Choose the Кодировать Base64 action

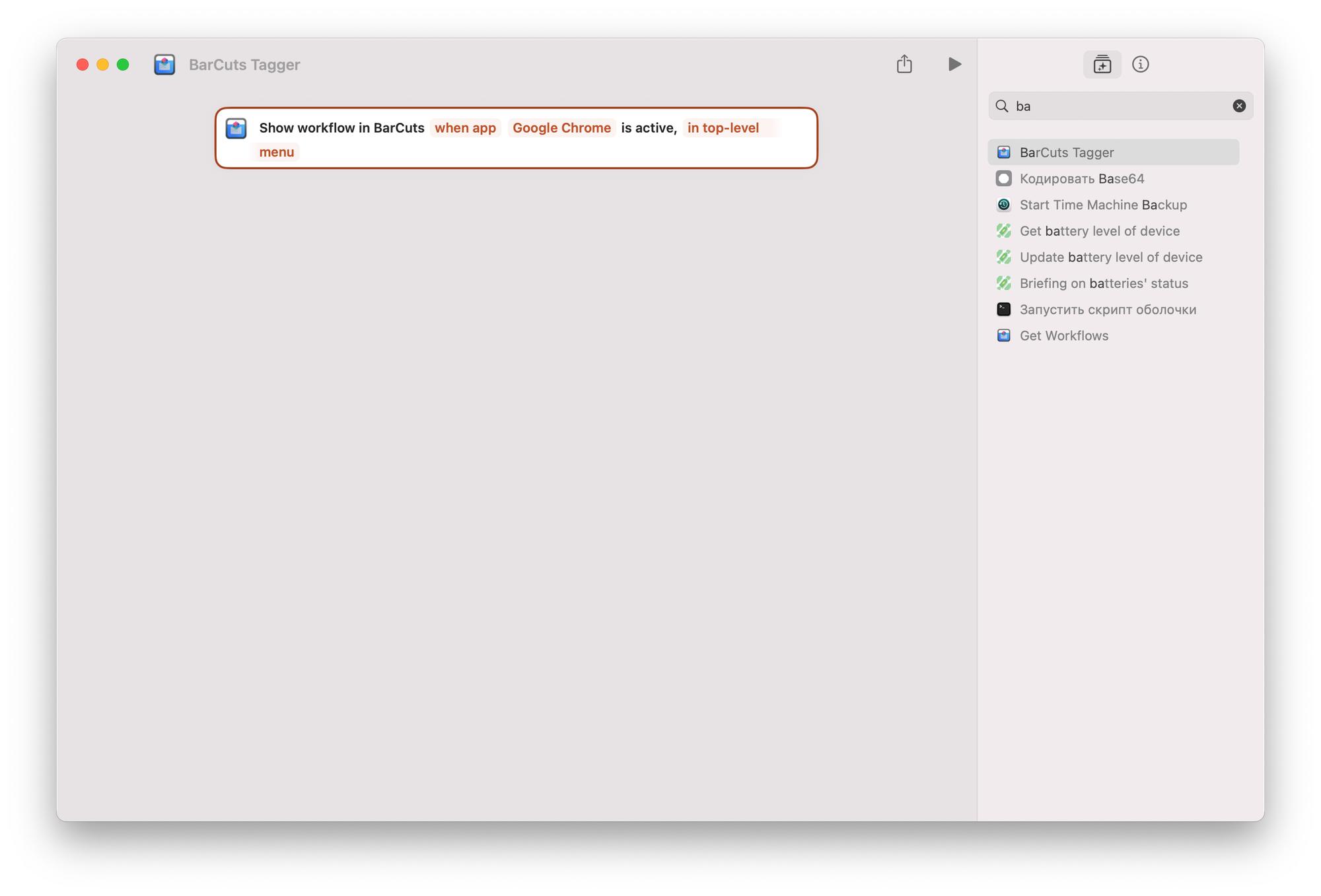coord(1081,179)
